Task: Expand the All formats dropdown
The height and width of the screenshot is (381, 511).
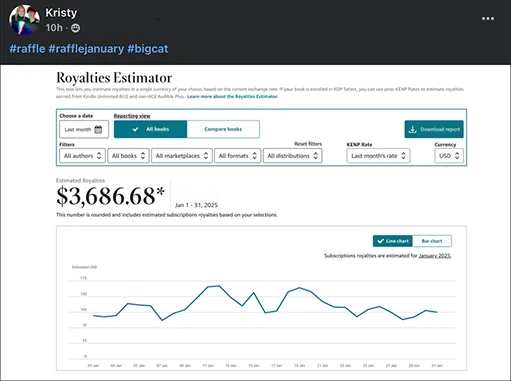Action: click(x=237, y=156)
